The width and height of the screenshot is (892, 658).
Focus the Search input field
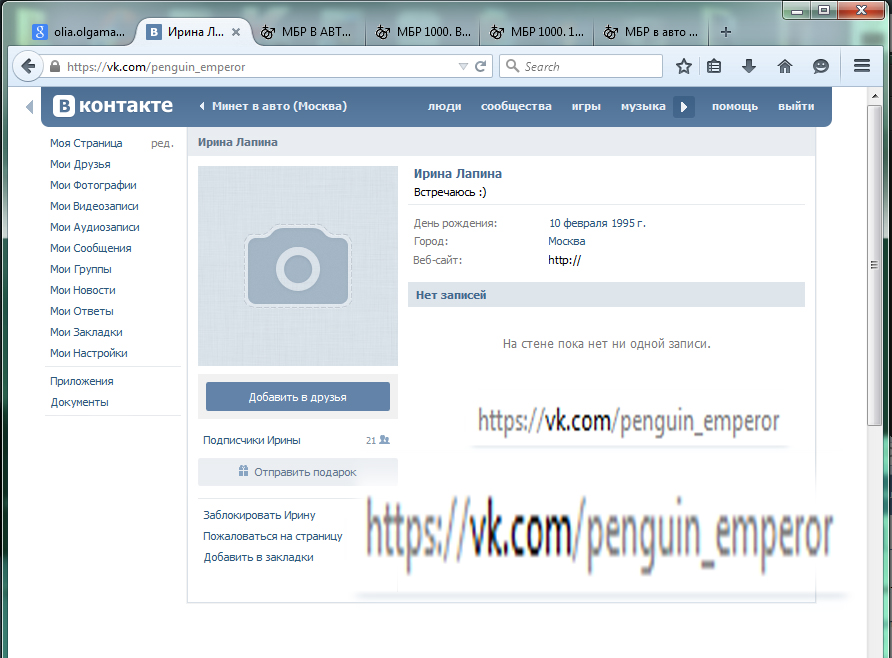click(581, 66)
